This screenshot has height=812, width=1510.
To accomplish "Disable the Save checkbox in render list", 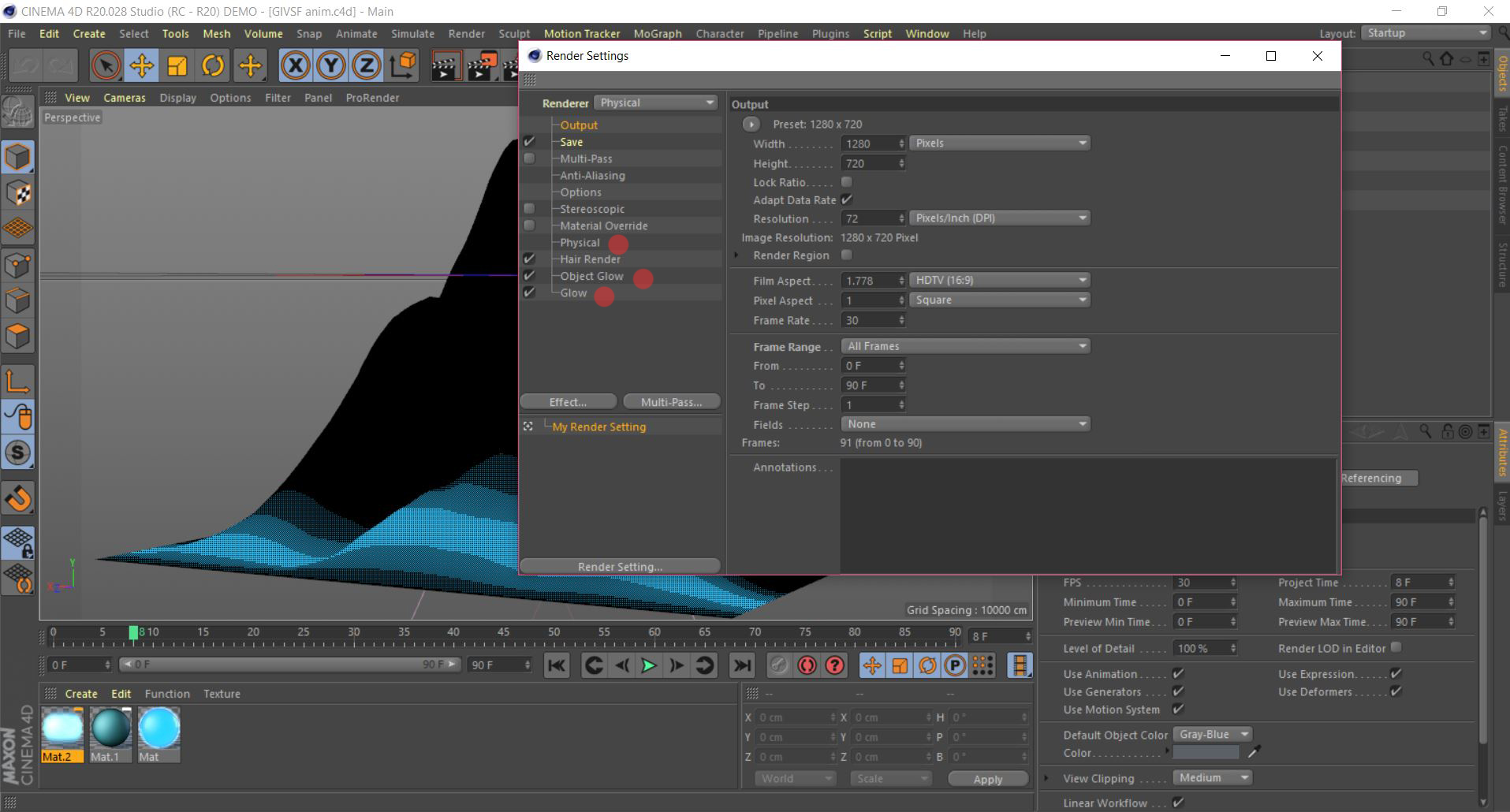I will (x=529, y=142).
